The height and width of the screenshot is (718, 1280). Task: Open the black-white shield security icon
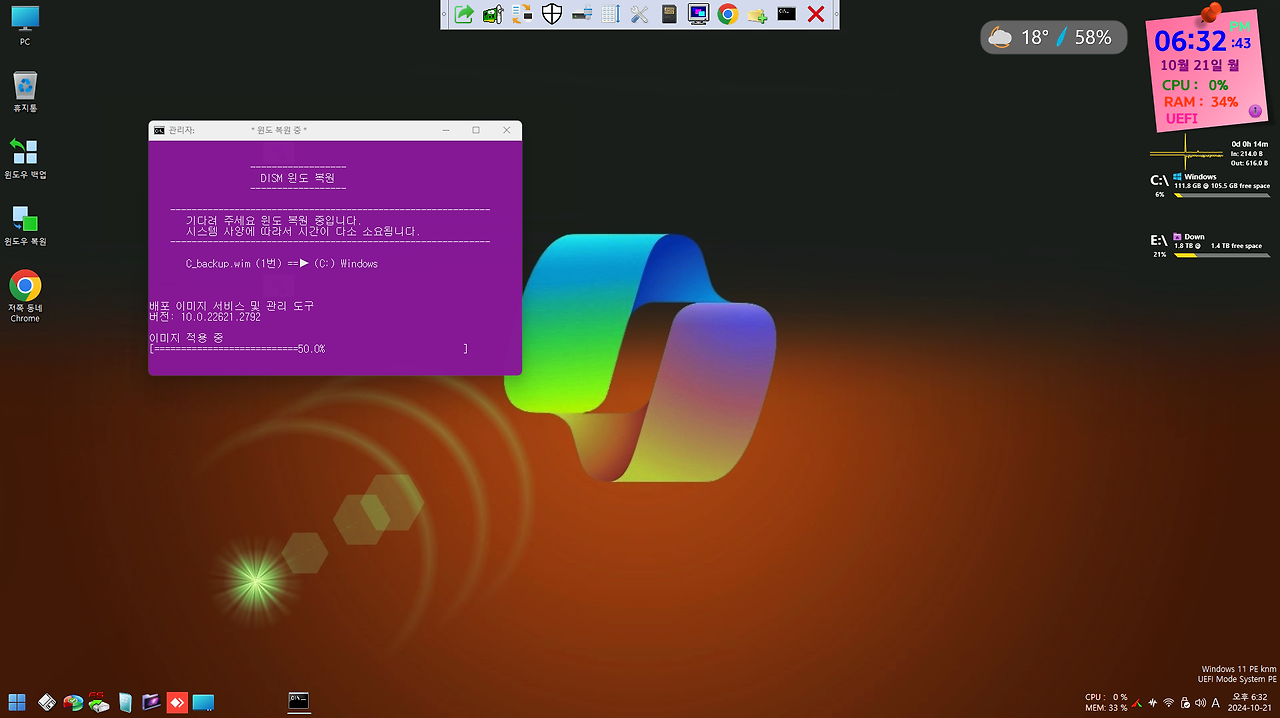click(x=552, y=14)
